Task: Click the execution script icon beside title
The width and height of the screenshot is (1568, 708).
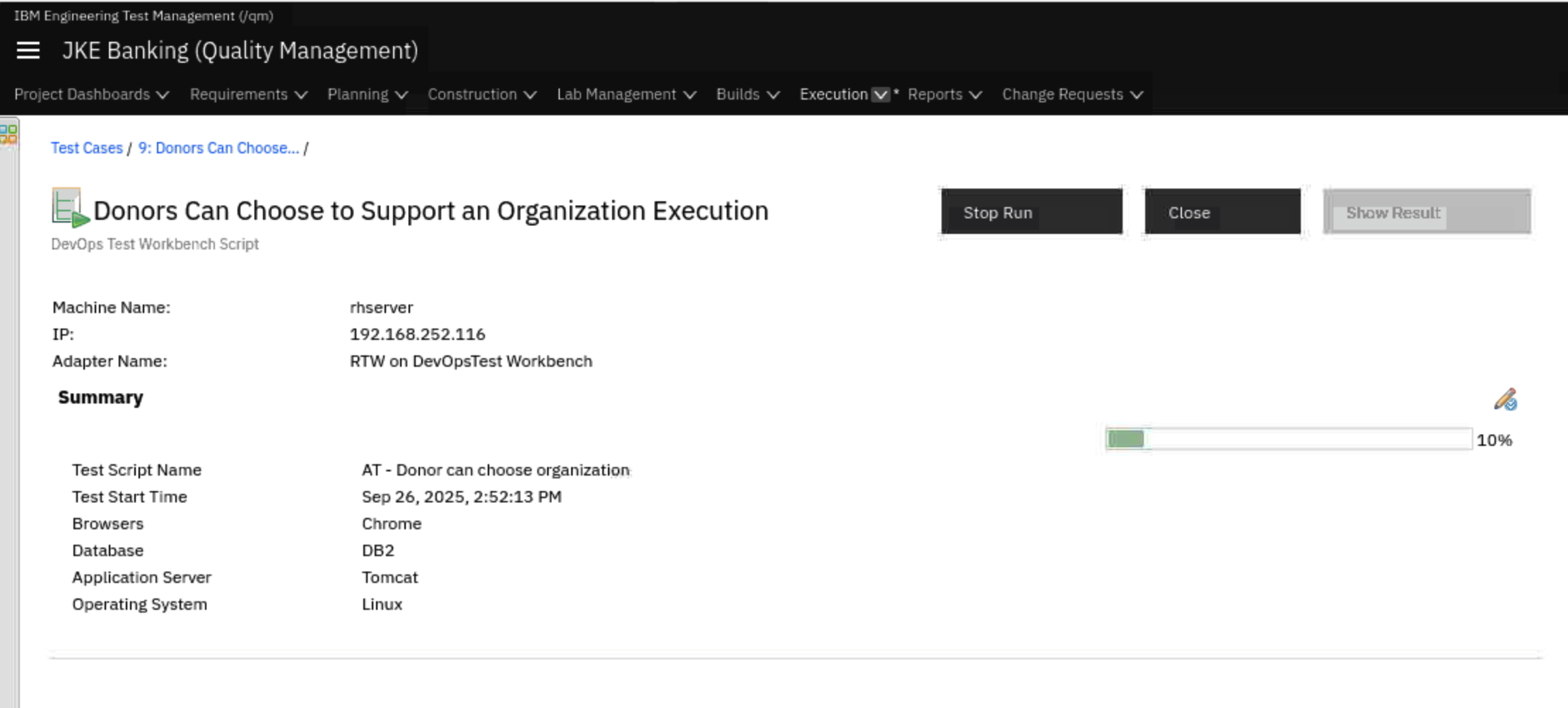Action: tap(69, 208)
